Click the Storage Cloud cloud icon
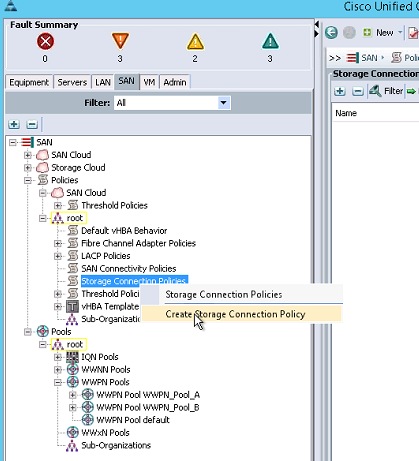Image resolution: width=419 pixels, height=461 pixels. 42,168
